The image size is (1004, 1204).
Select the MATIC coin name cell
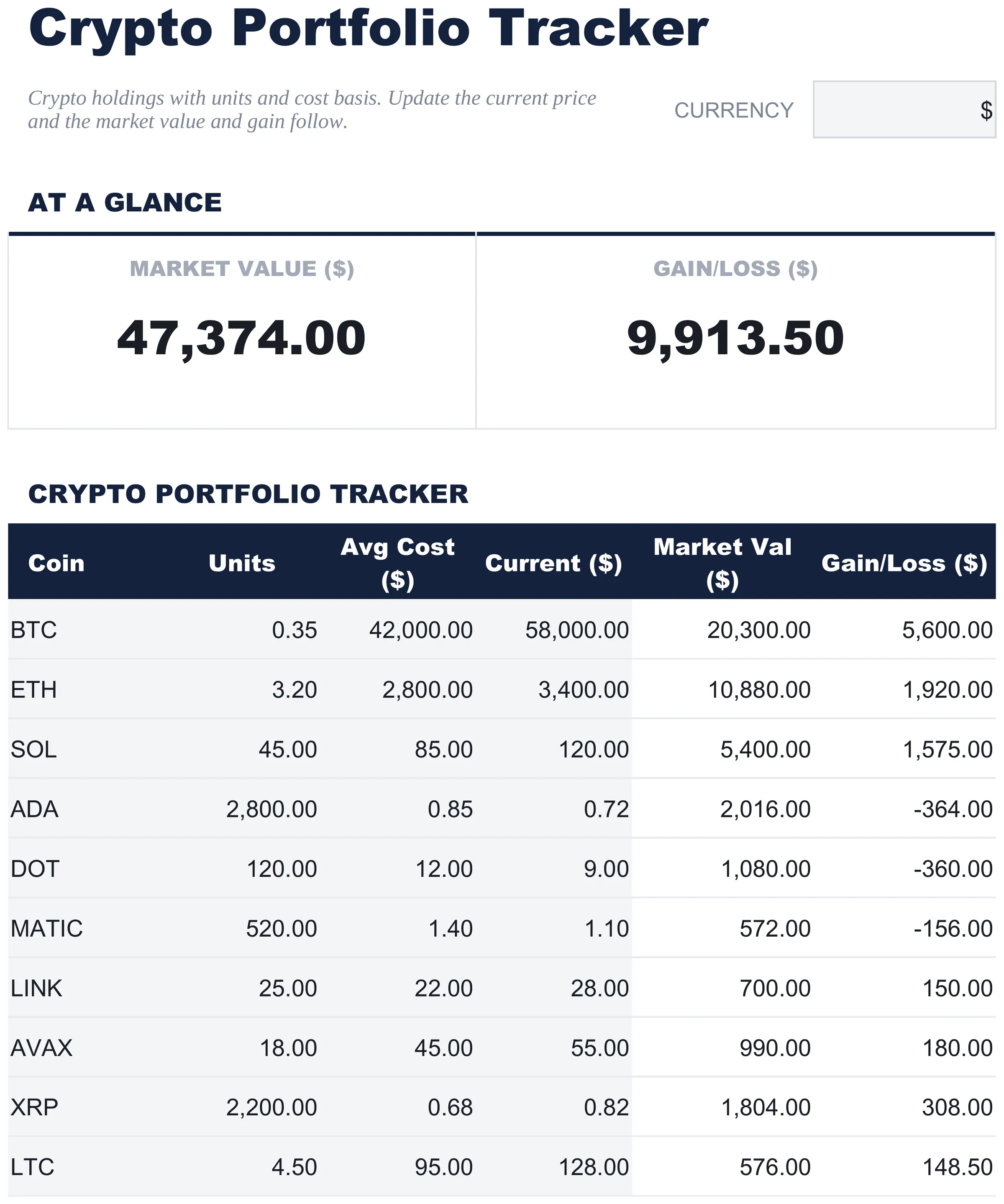[x=86, y=927]
